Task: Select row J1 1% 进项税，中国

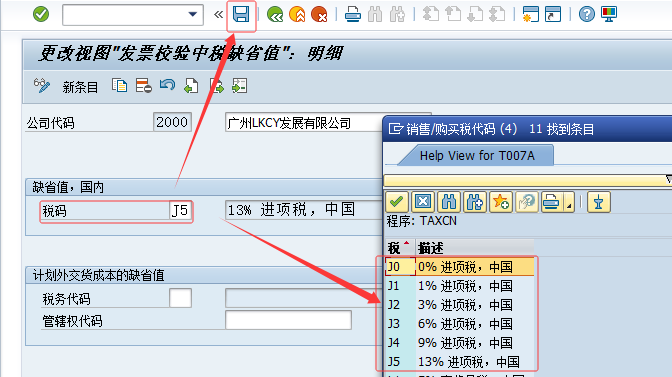Action: point(459,286)
